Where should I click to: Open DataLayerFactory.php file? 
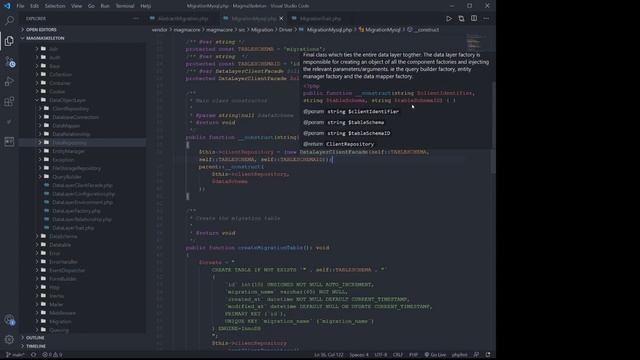point(76,211)
